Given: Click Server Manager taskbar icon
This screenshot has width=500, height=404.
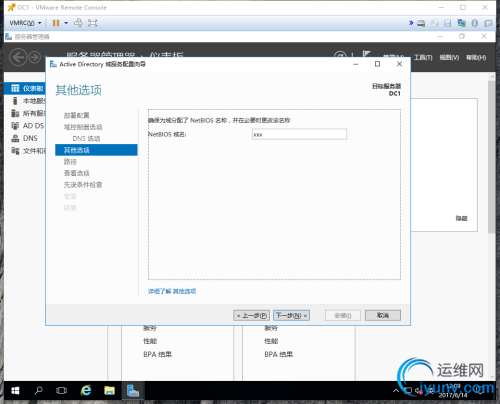Looking at the screenshot, I should [133, 390].
